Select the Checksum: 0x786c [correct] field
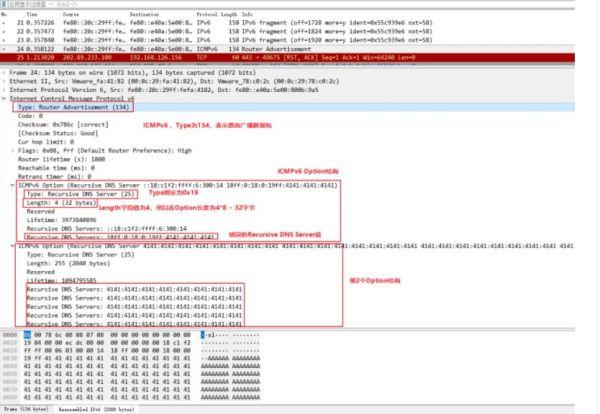This screenshot has width=600, height=414. [63, 125]
